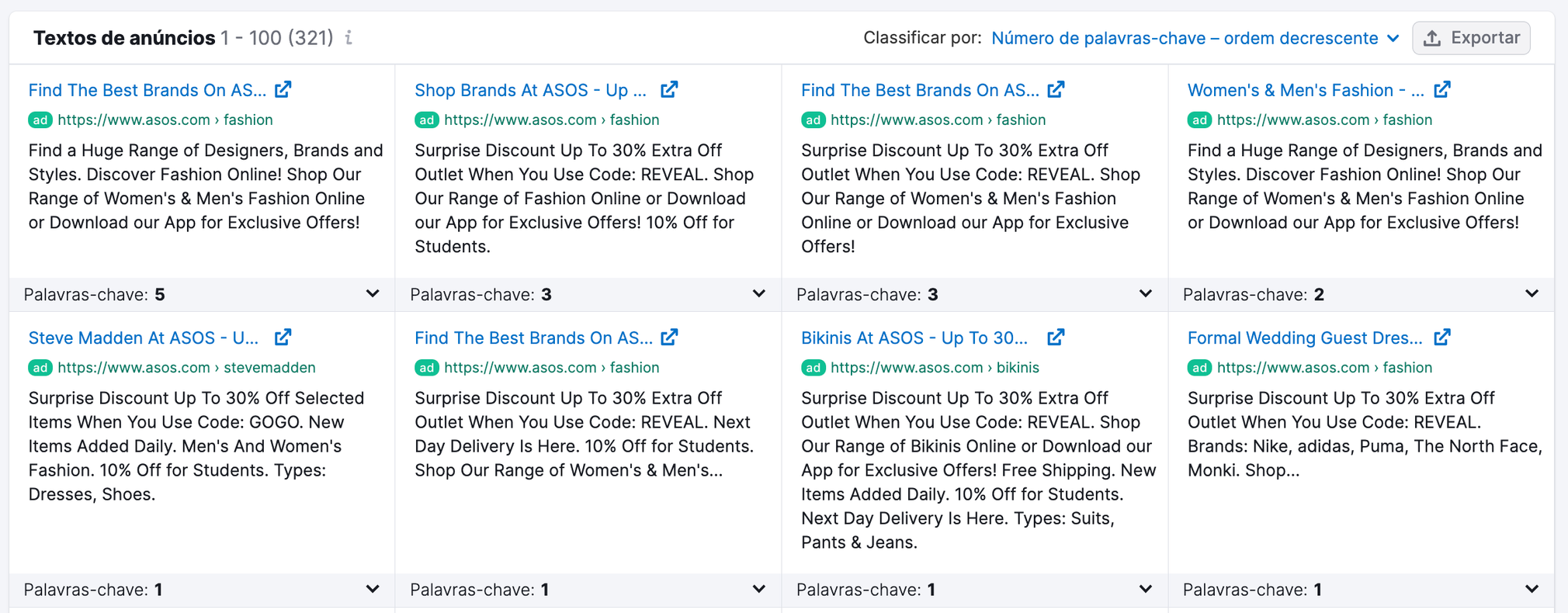This screenshot has height=613, width=1568.
Task: Open external link icon for Women's & Men's Fashion ad
Action: [x=1442, y=89]
